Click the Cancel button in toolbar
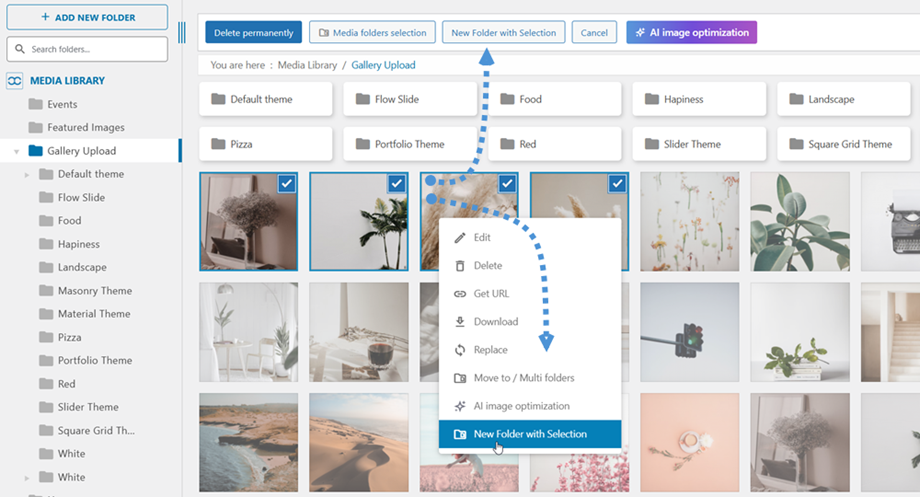 (x=594, y=33)
